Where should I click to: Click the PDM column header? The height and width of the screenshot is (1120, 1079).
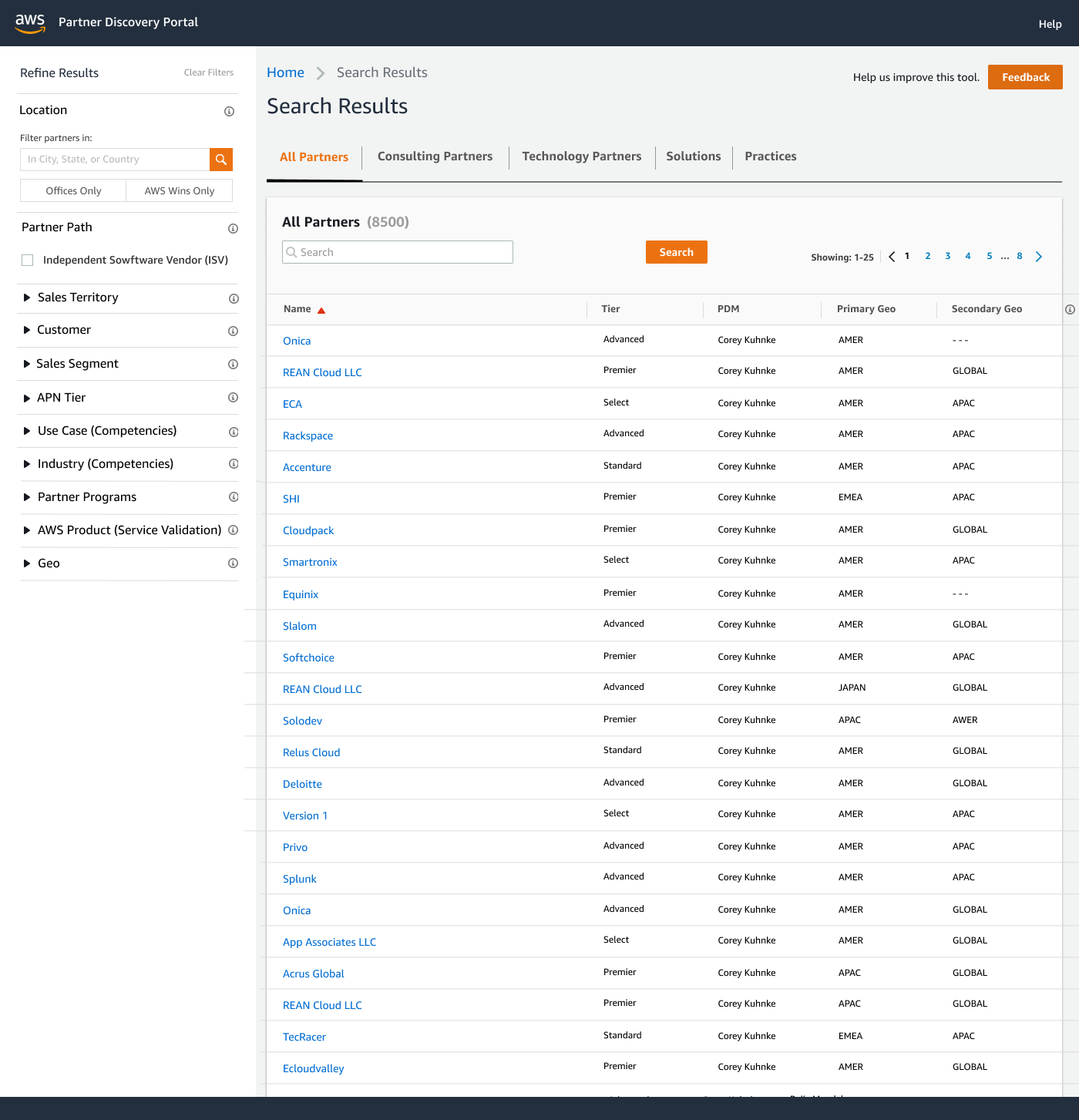(x=728, y=309)
